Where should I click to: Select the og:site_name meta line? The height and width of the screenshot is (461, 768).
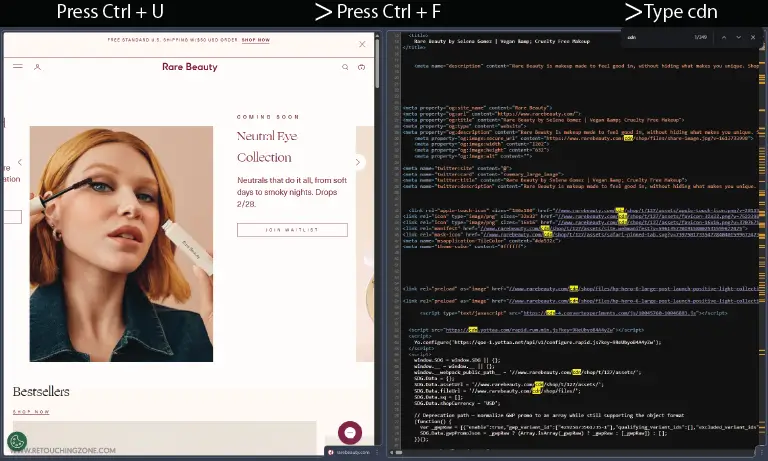point(478,108)
